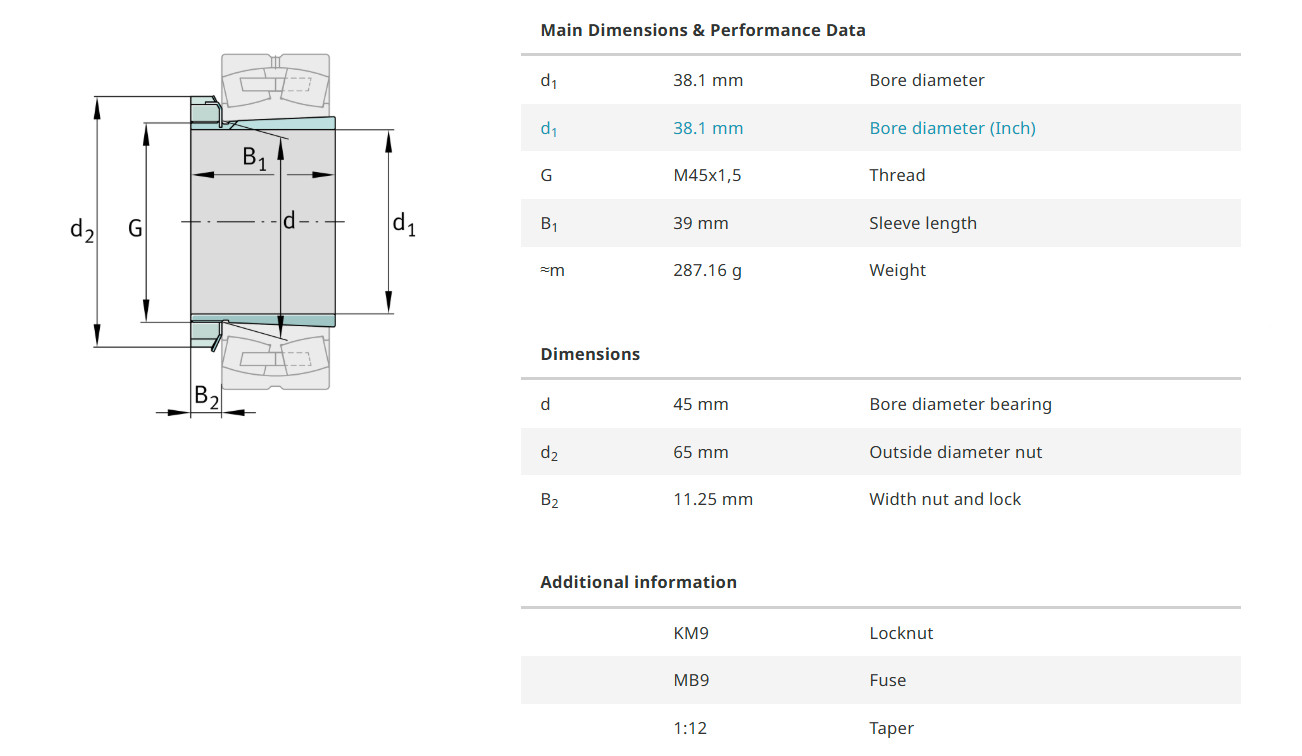Viewport: 1302px width, 756px height.
Task: Click the Main Dimensions & Performance Data heading
Action: pyautogui.click(x=702, y=30)
